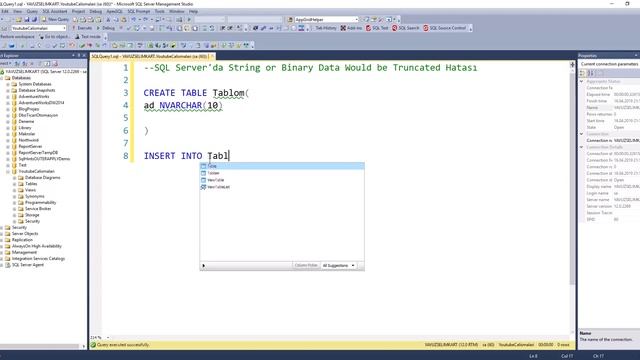The height and width of the screenshot is (360, 640).
Task: Expand the Views folder
Action: click(x=14, y=190)
